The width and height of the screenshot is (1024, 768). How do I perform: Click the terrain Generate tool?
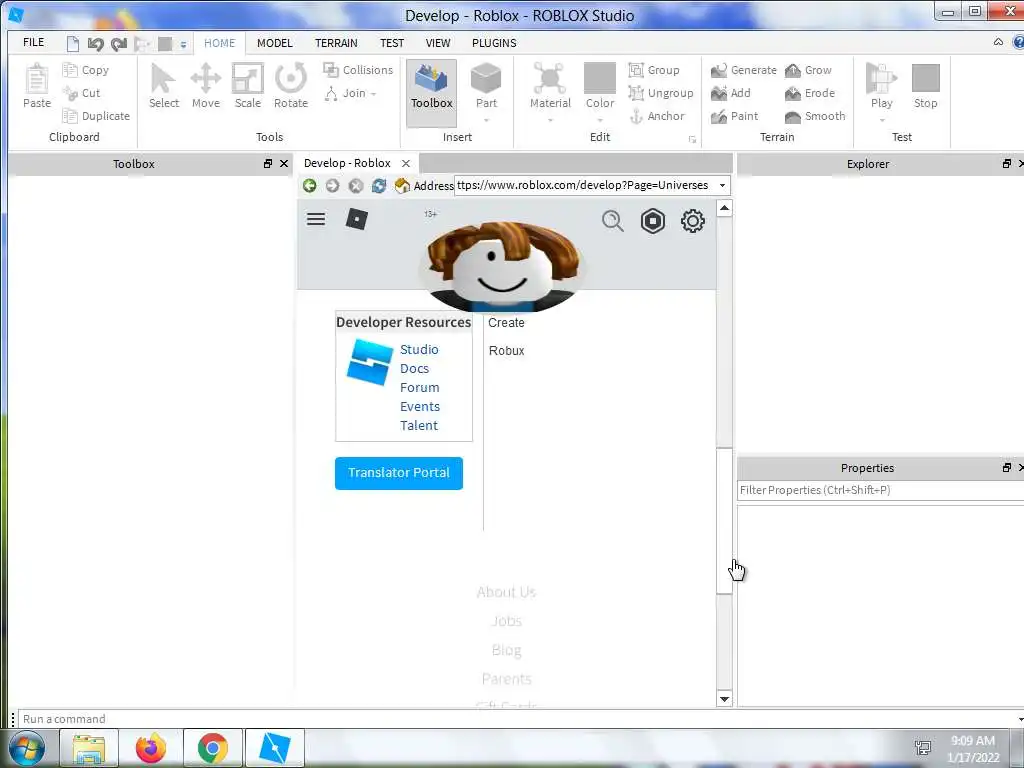tap(744, 70)
